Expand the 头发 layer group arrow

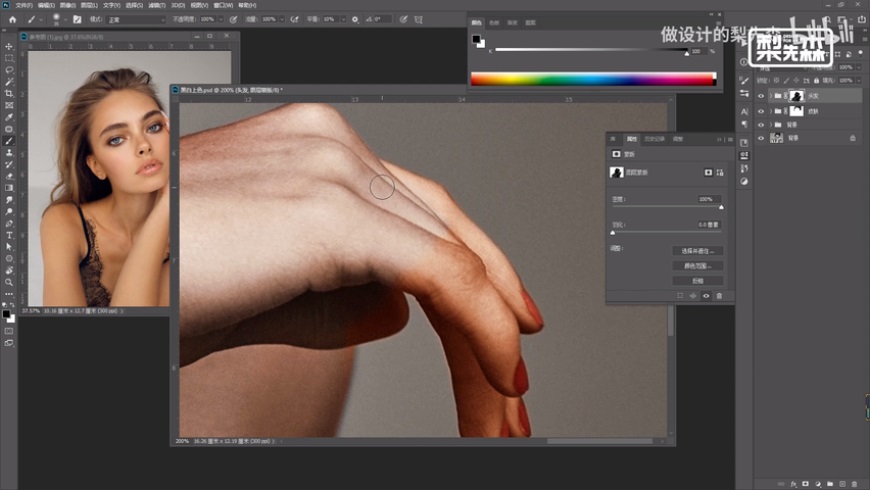click(x=771, y=96)
